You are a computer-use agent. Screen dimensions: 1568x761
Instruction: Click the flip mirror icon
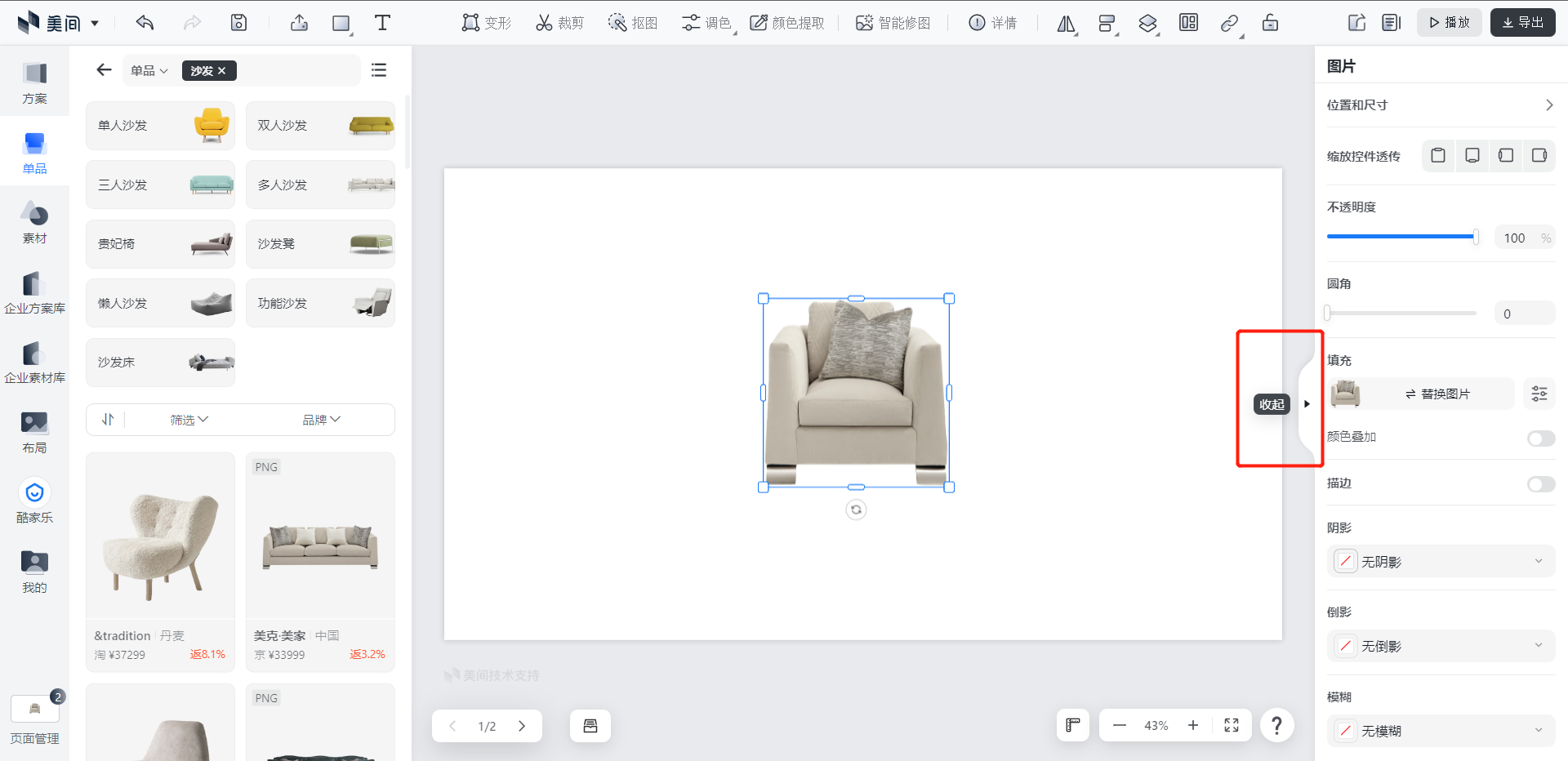coord(1066,24)
